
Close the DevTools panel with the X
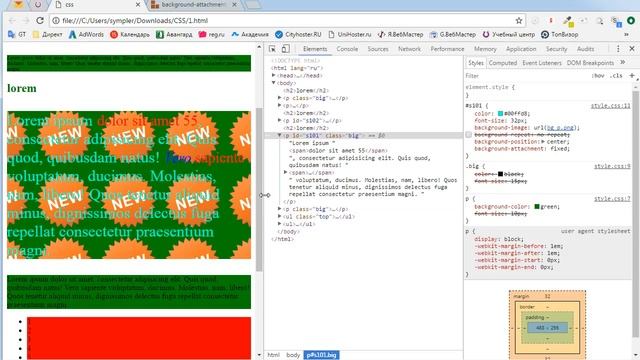[632, 49]
